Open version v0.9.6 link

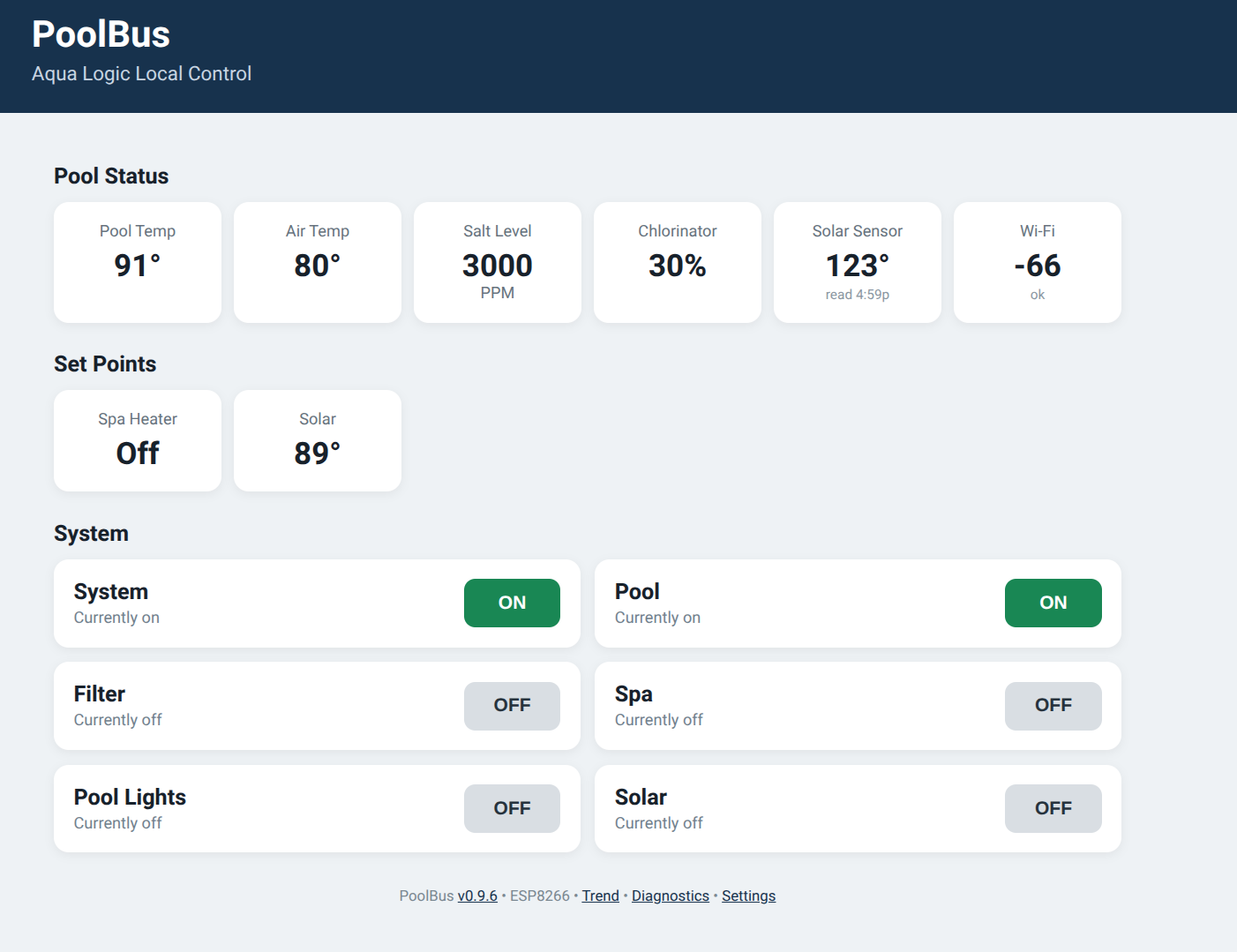pyautogui.click(x=477, y=896)
